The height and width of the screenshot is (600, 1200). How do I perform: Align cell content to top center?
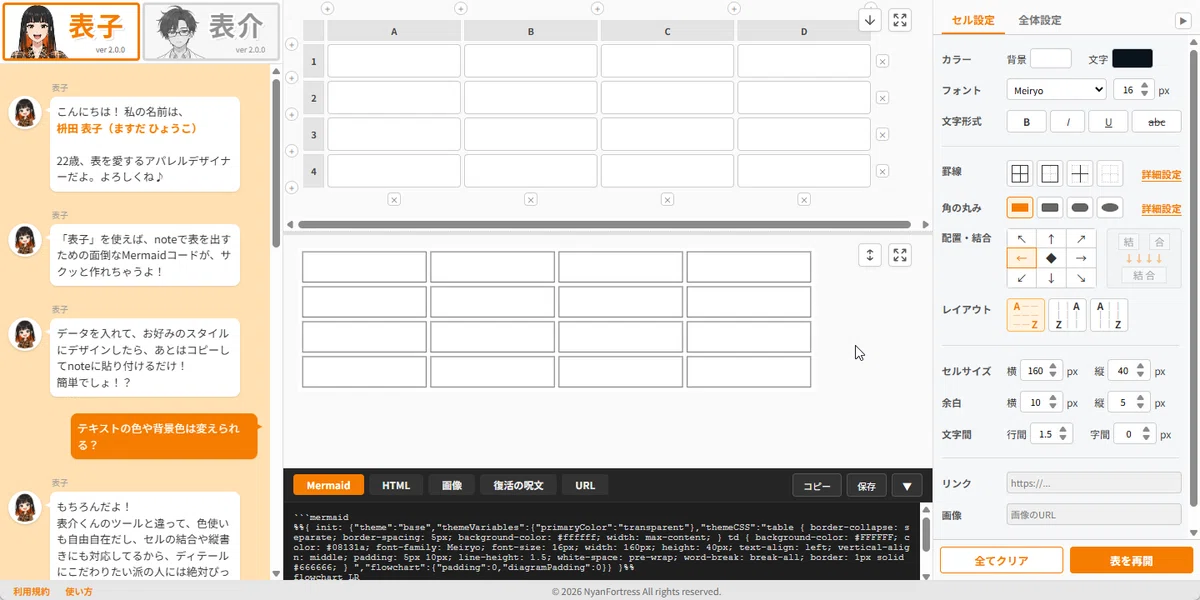pos(1051,239)
